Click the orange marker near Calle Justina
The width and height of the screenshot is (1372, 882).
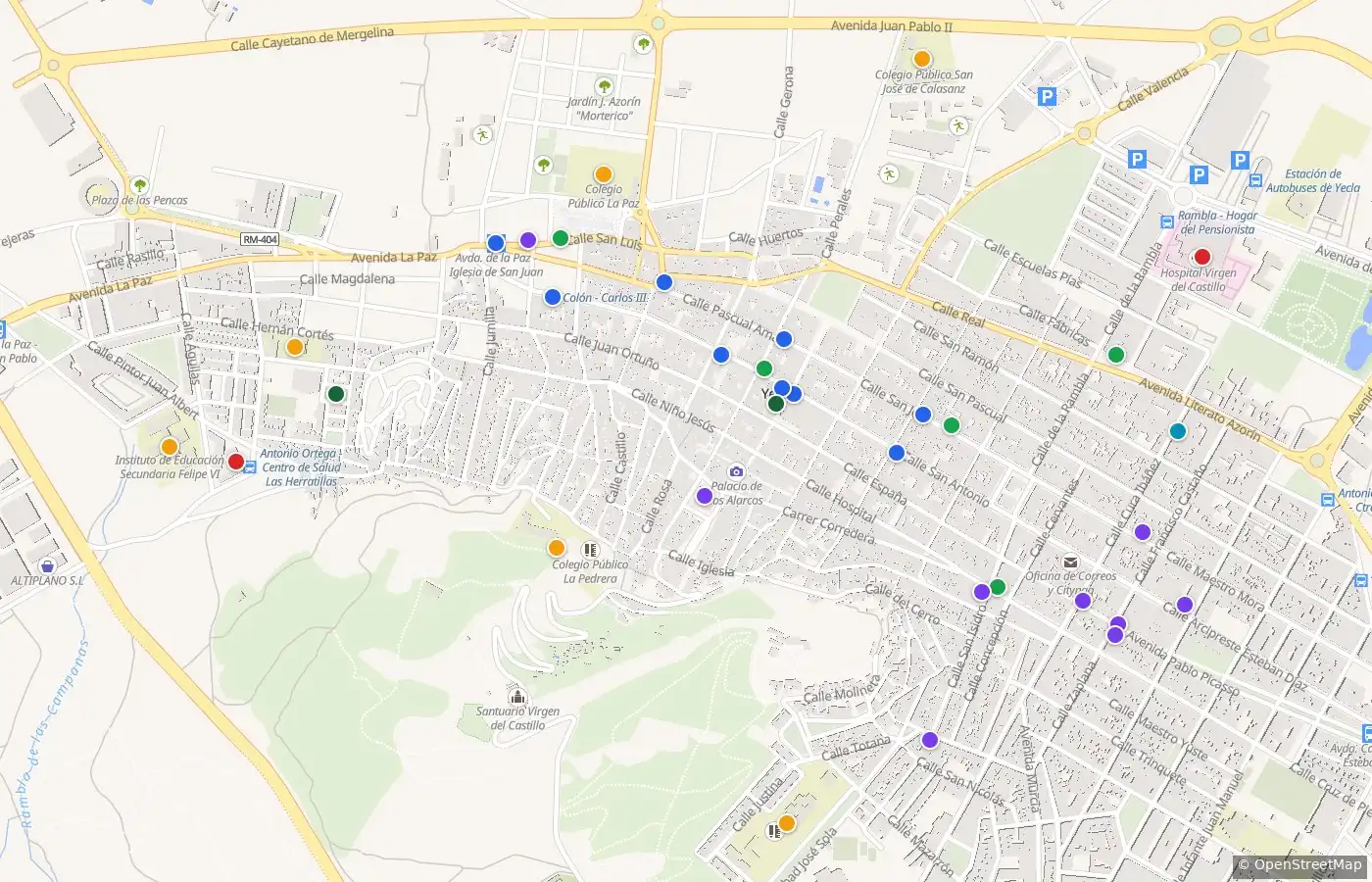(x=786, y=823)
